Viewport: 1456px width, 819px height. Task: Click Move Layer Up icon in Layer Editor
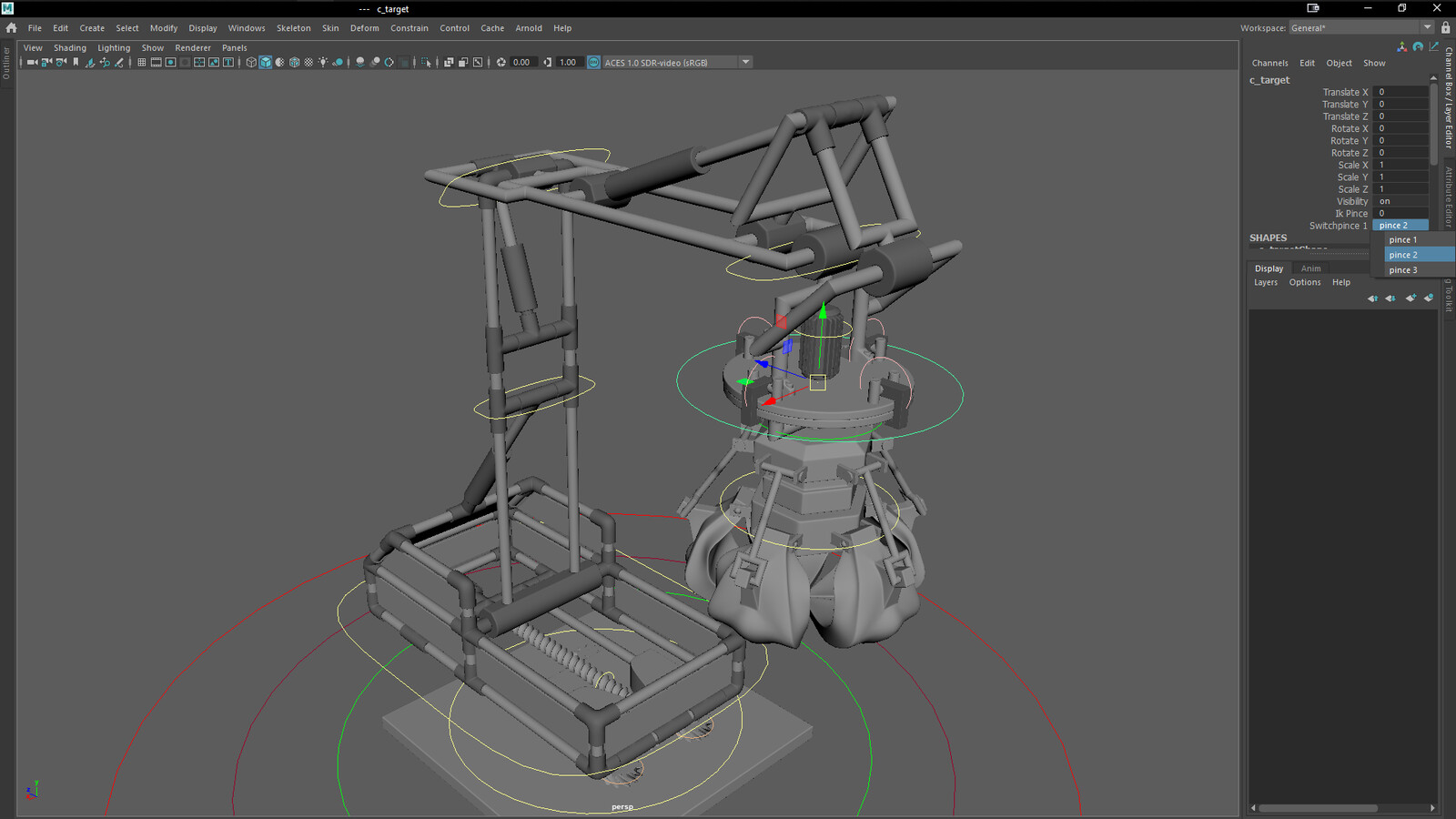[x=1372, y=298]
